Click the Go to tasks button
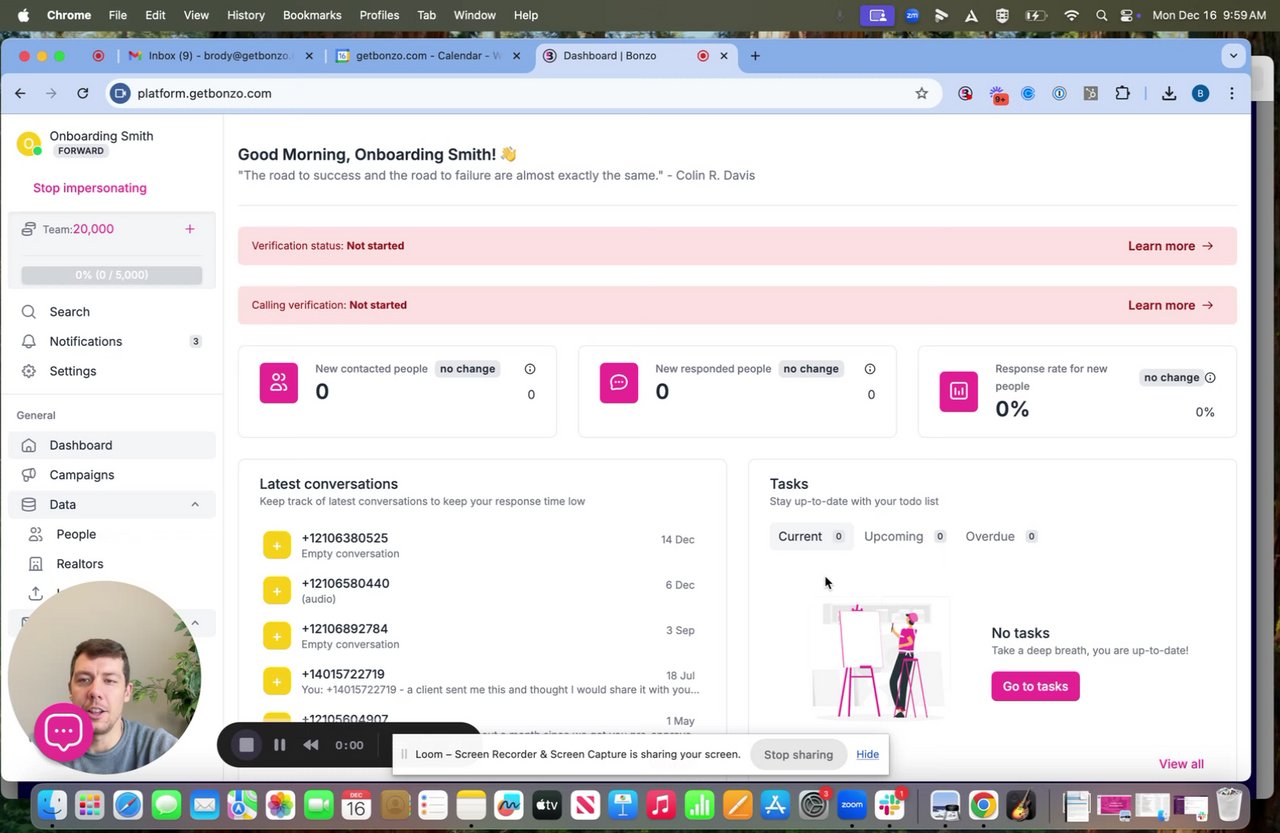The width and height of the screenshot is (1280, 833). (x=1035, y=686)
